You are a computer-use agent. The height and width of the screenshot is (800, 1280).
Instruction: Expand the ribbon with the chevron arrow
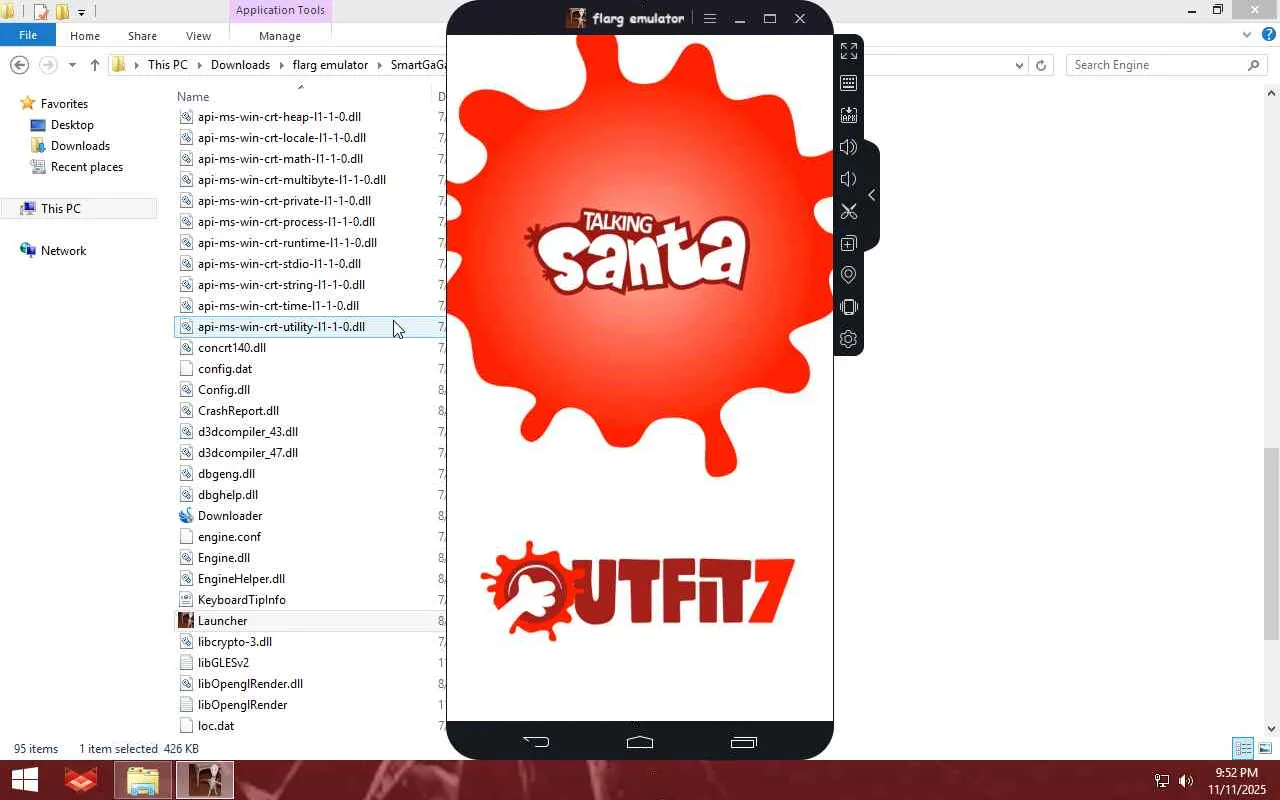pyautogui.click(x=1247, y=35)
